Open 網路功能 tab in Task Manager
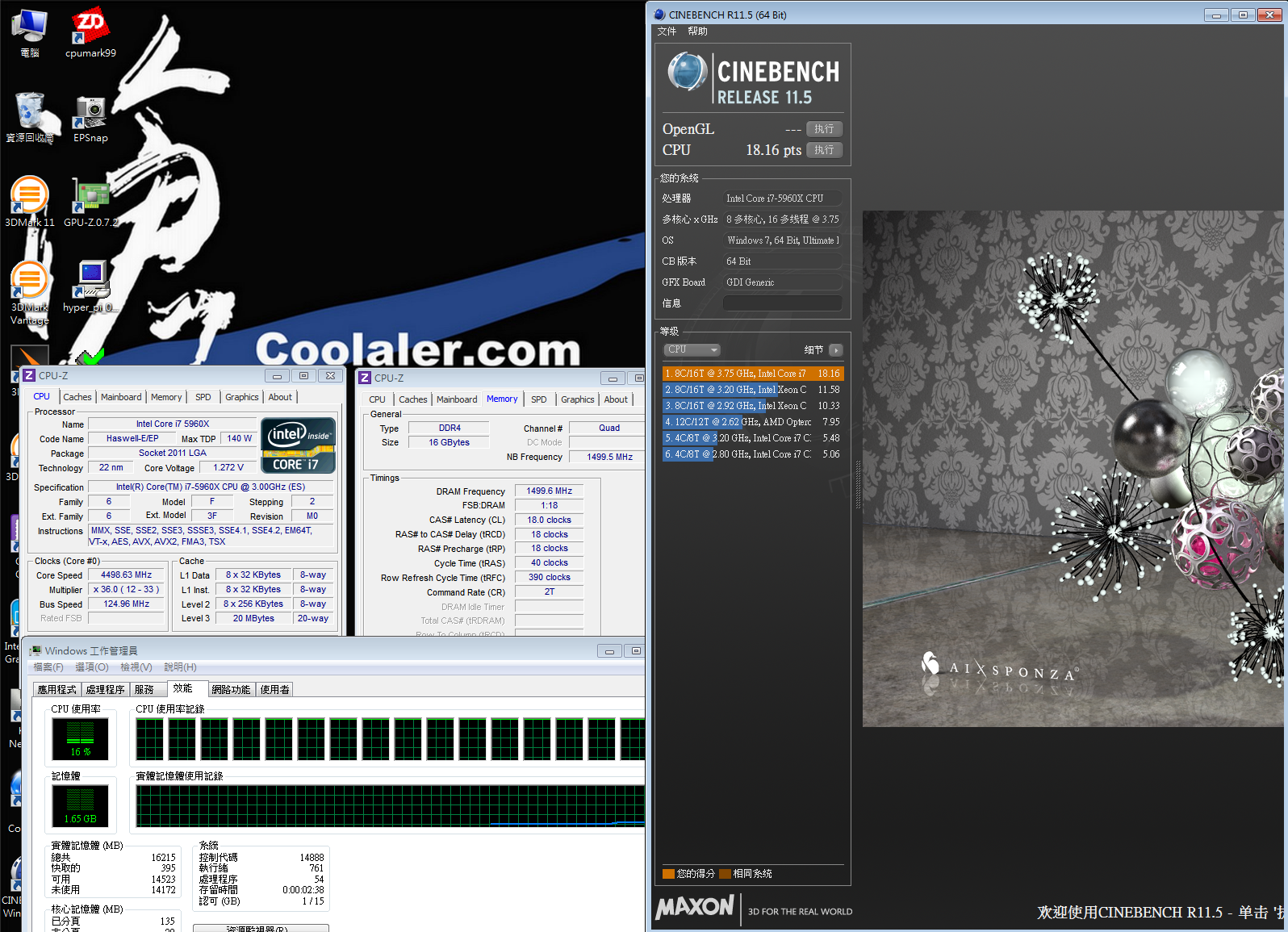Image resolution: width=1288 pixels, height=932 pixels. 231,690
